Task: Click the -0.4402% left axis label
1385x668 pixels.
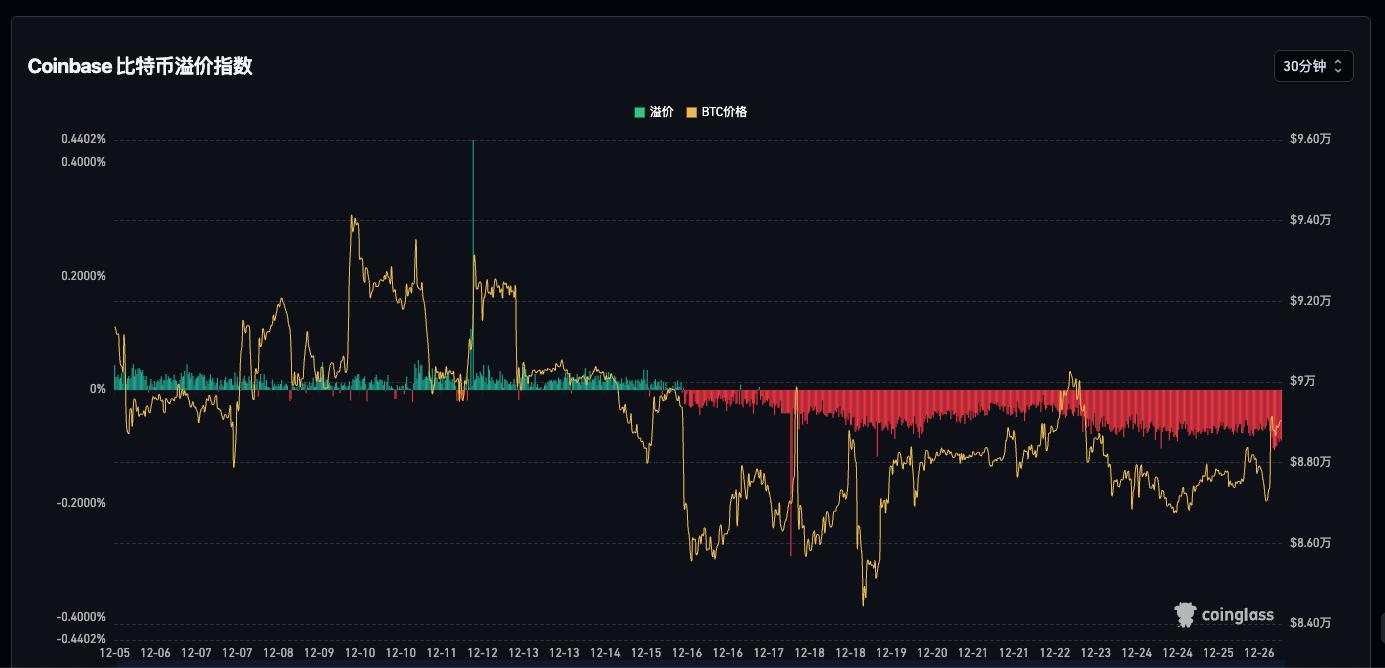Action: point(81,639)
